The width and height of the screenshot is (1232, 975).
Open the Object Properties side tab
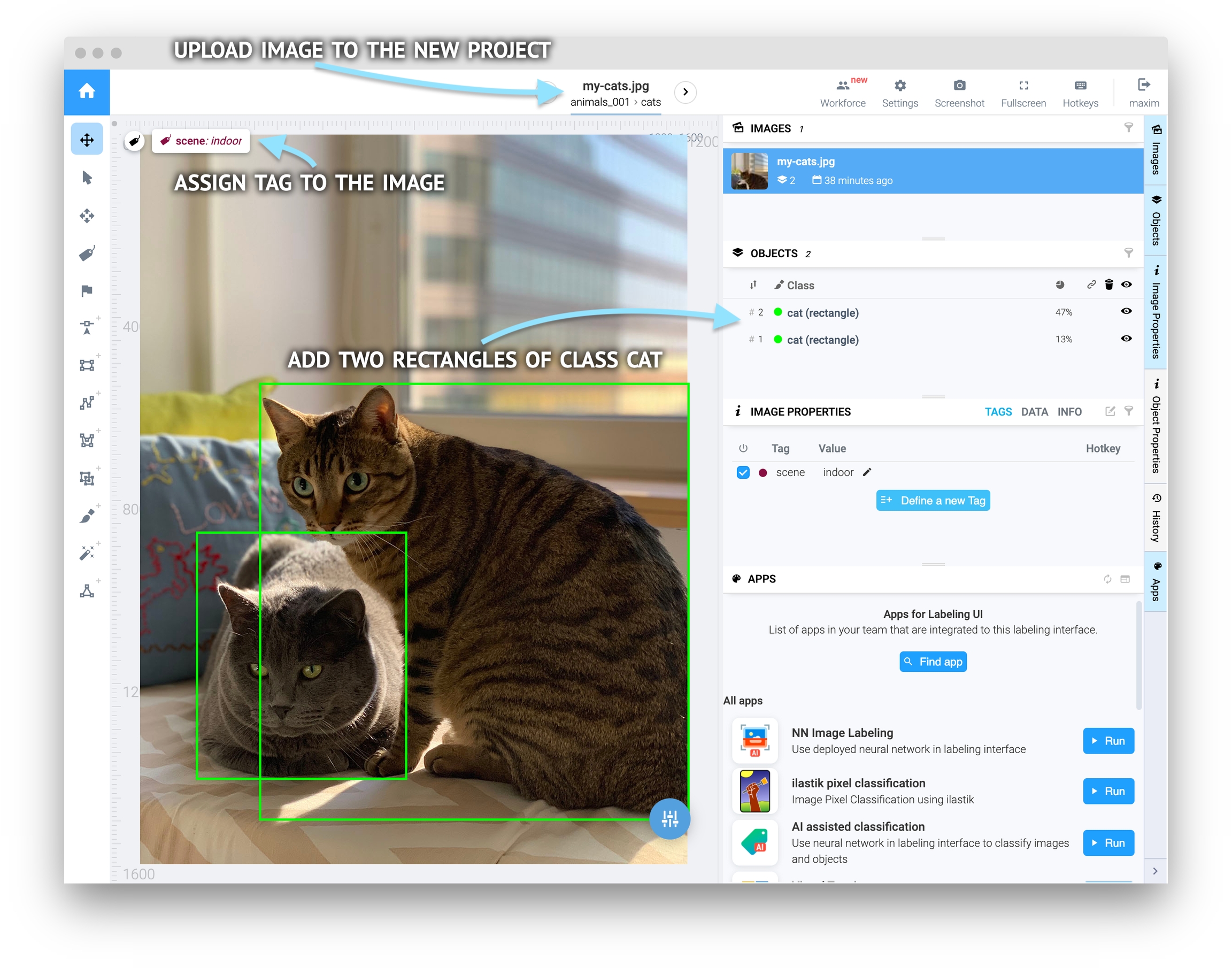[1156, 426]
